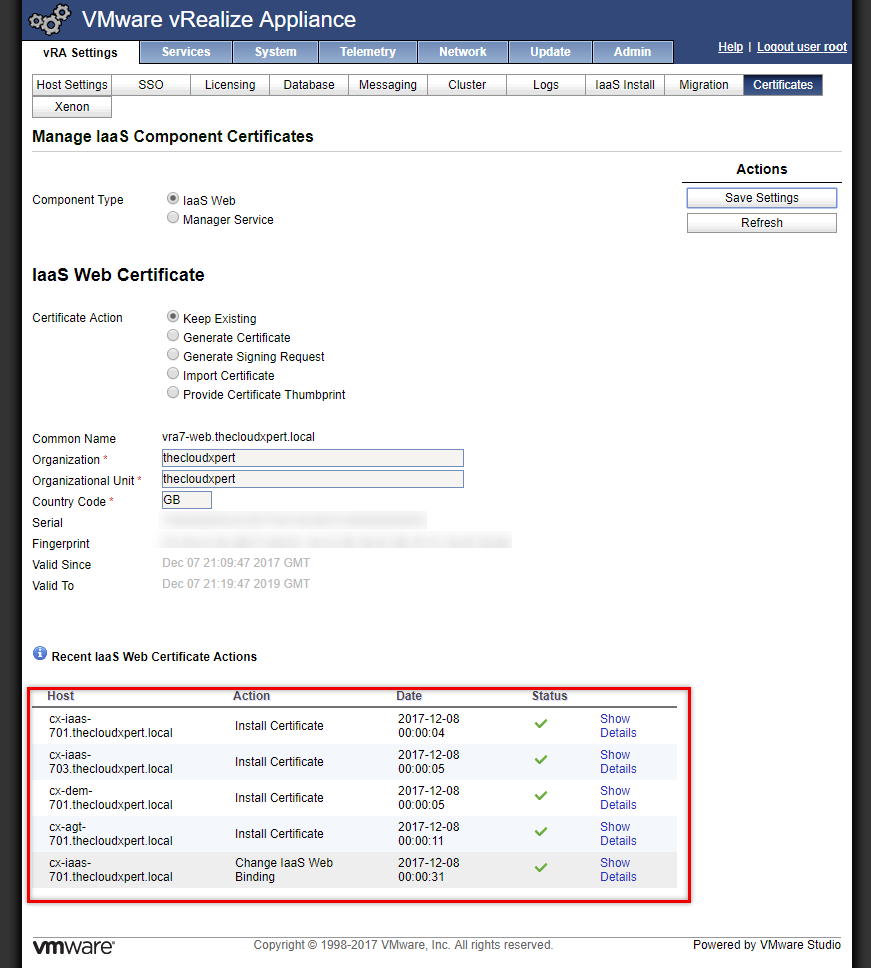The height and width of the screenshot is (968, 871).
Task: Switch to the Licensing sub-tab
Action: point(230,85)
